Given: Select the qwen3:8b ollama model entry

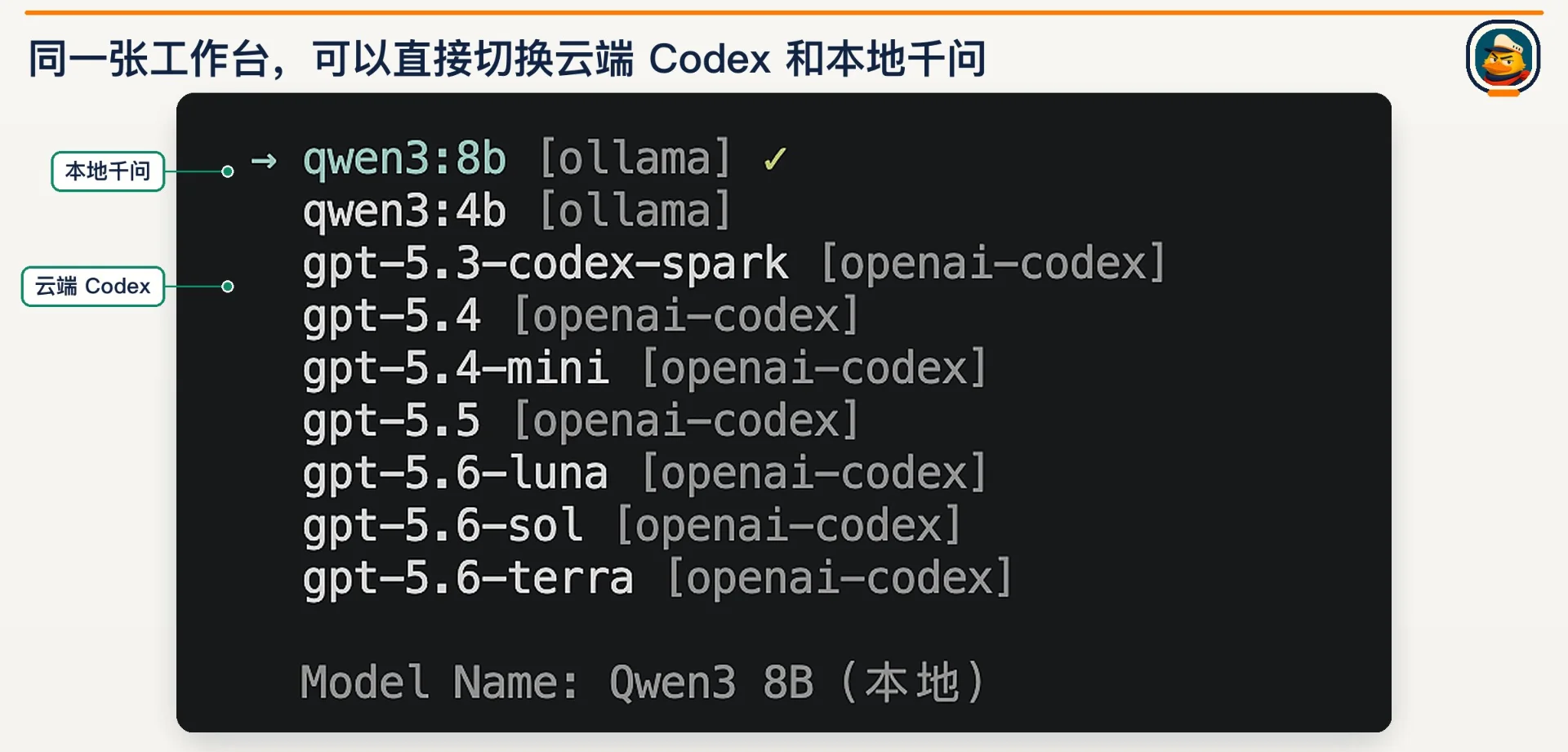Looking at the screenshot, I should coord(516,158).
